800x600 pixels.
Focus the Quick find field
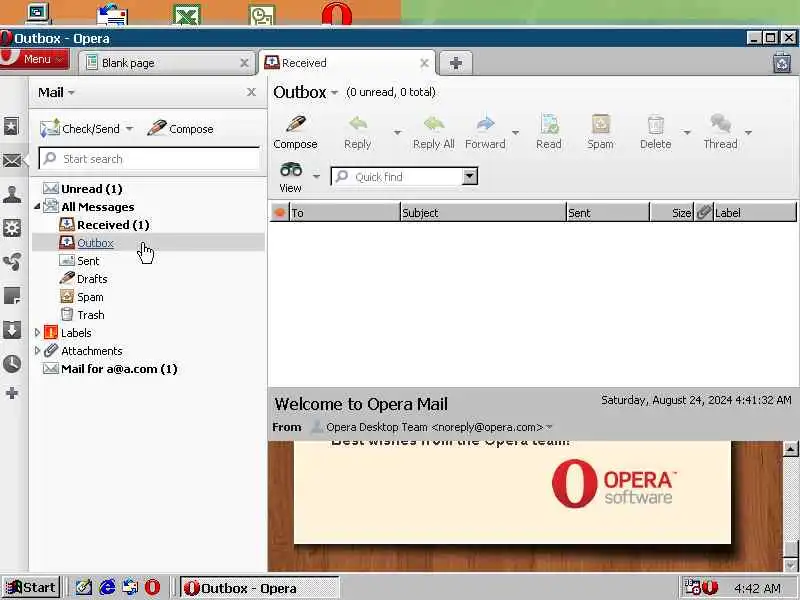click(x=397, y=177)
